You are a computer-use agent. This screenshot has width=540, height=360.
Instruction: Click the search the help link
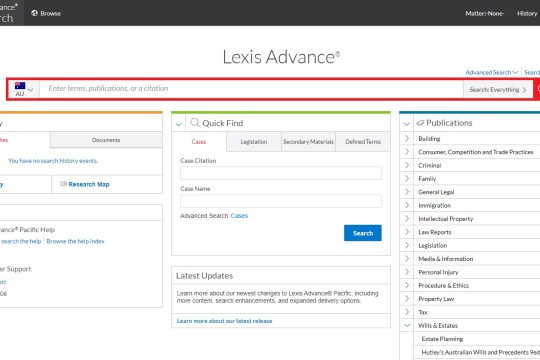[x=21, y=241]
